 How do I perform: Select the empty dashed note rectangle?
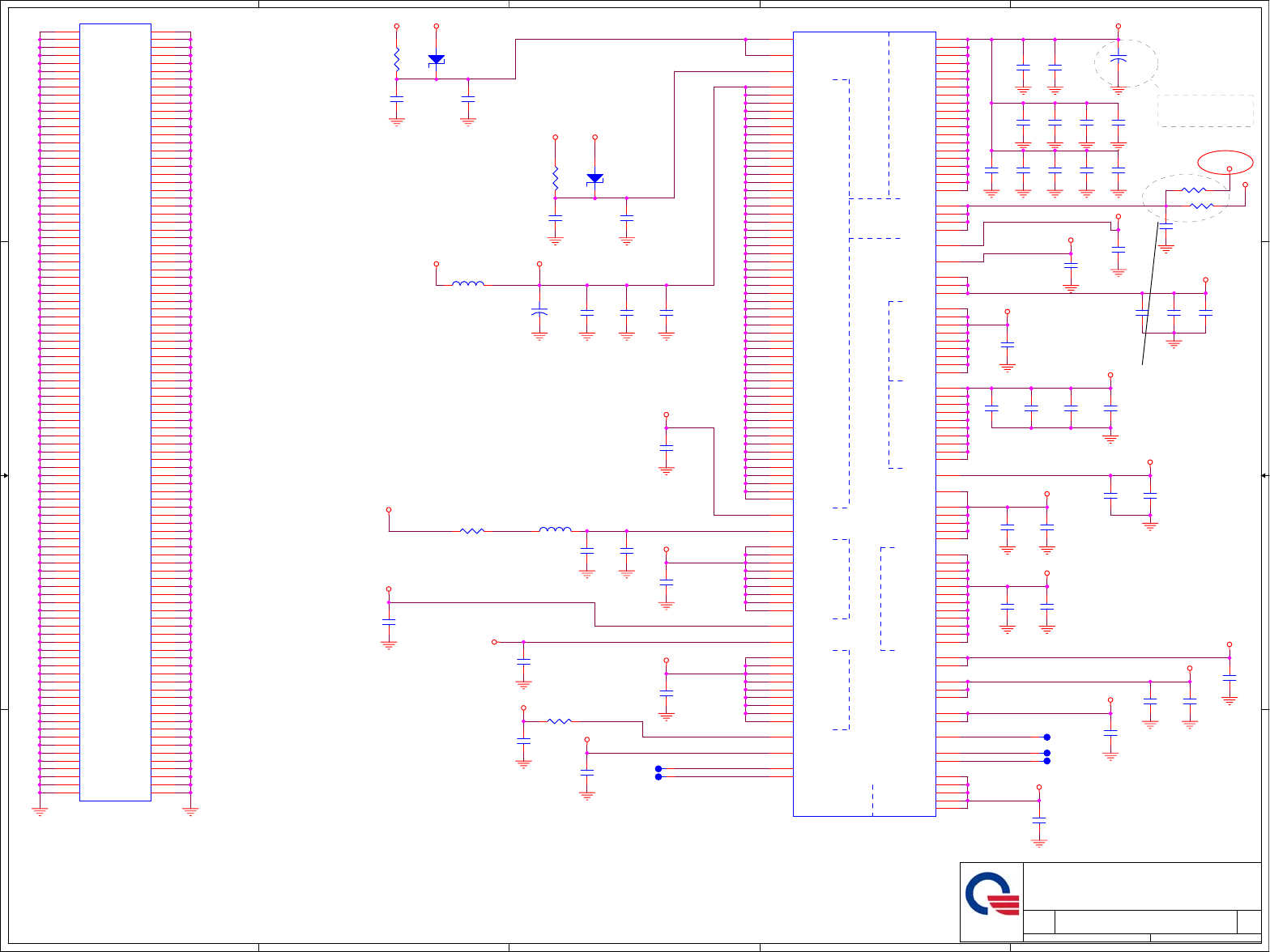[1206, 111]
